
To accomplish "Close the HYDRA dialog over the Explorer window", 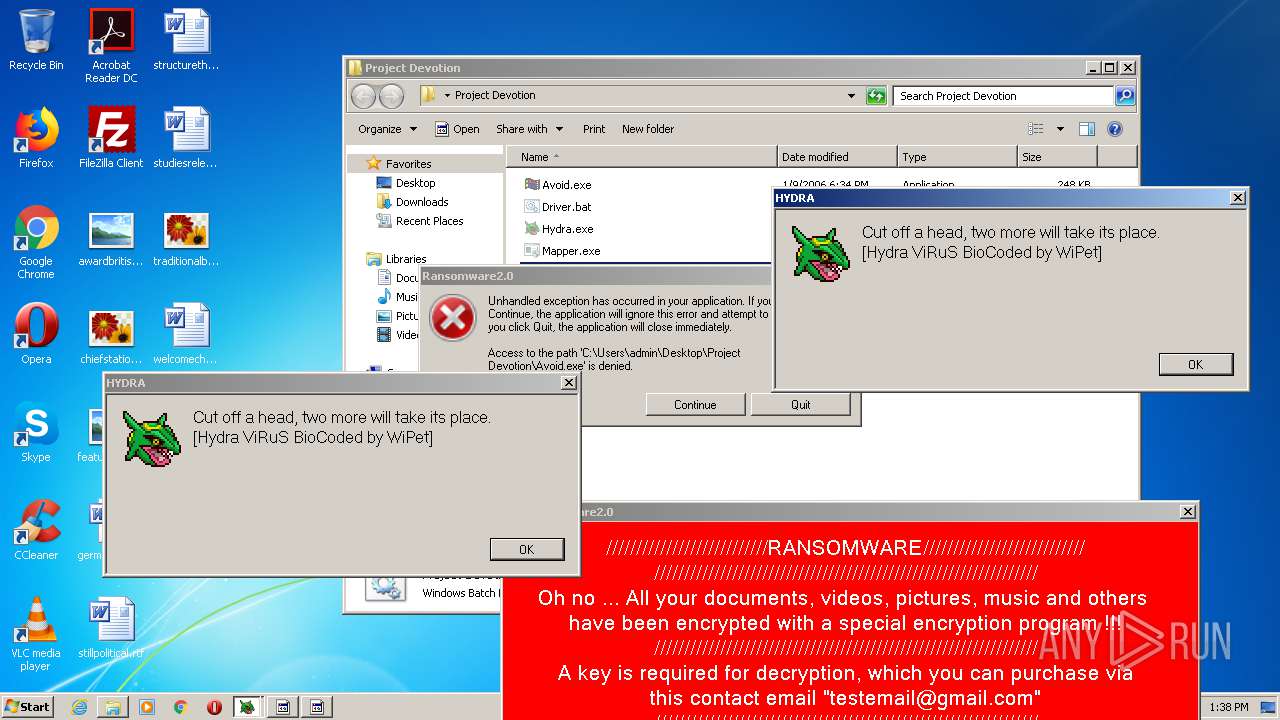I will tap(1237, 198).
